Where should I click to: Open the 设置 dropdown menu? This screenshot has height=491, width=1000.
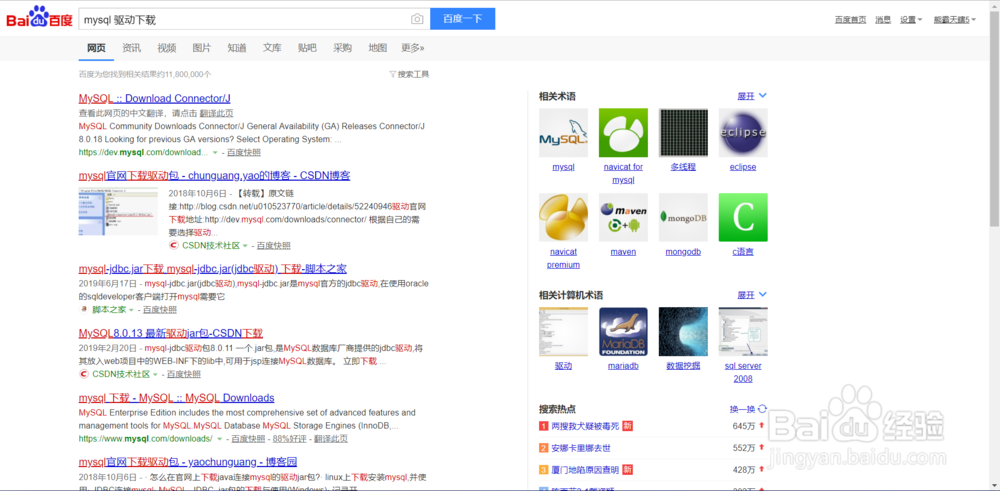point(911,20)
